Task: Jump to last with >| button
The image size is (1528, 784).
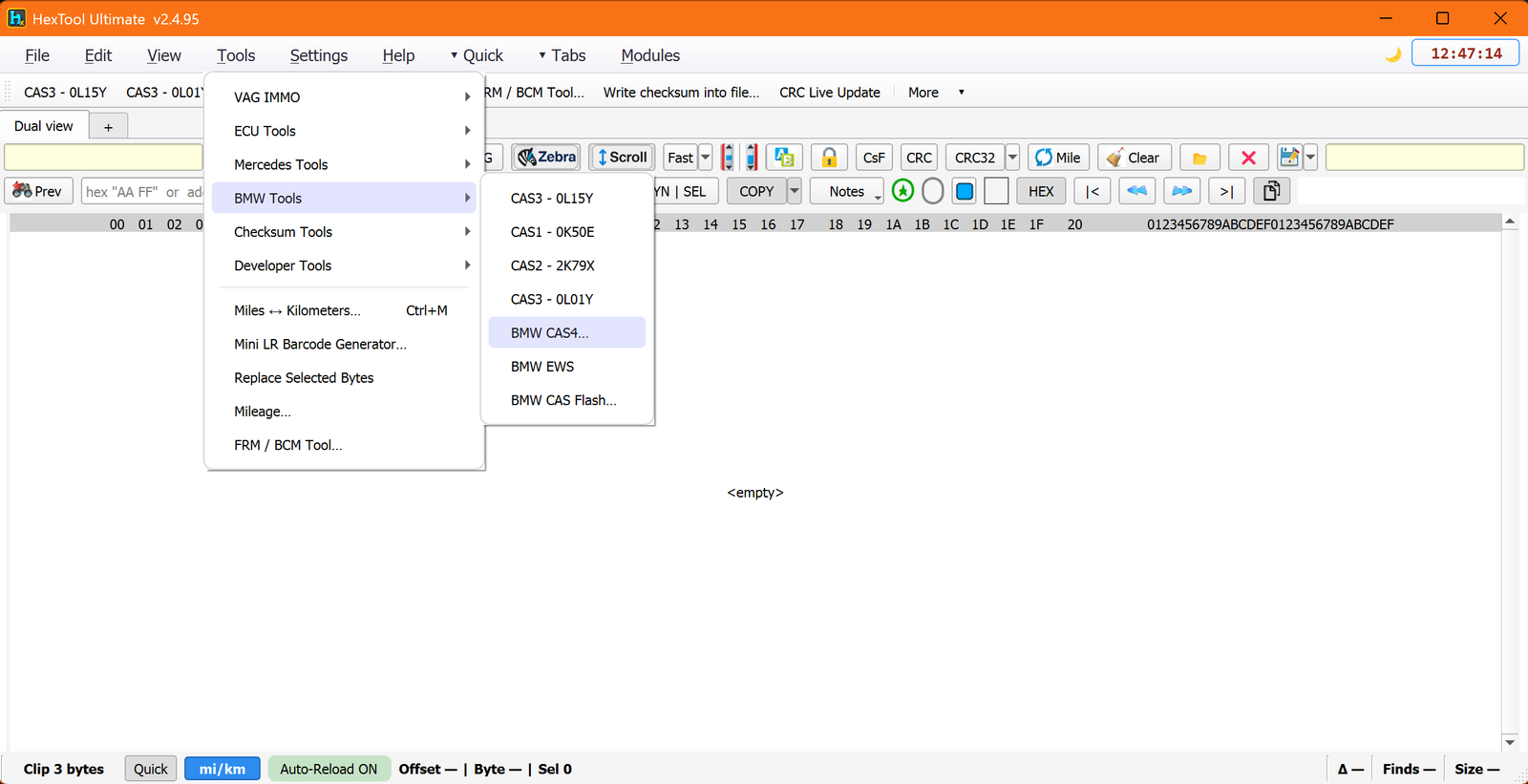Action: (x=1226, y=191)
